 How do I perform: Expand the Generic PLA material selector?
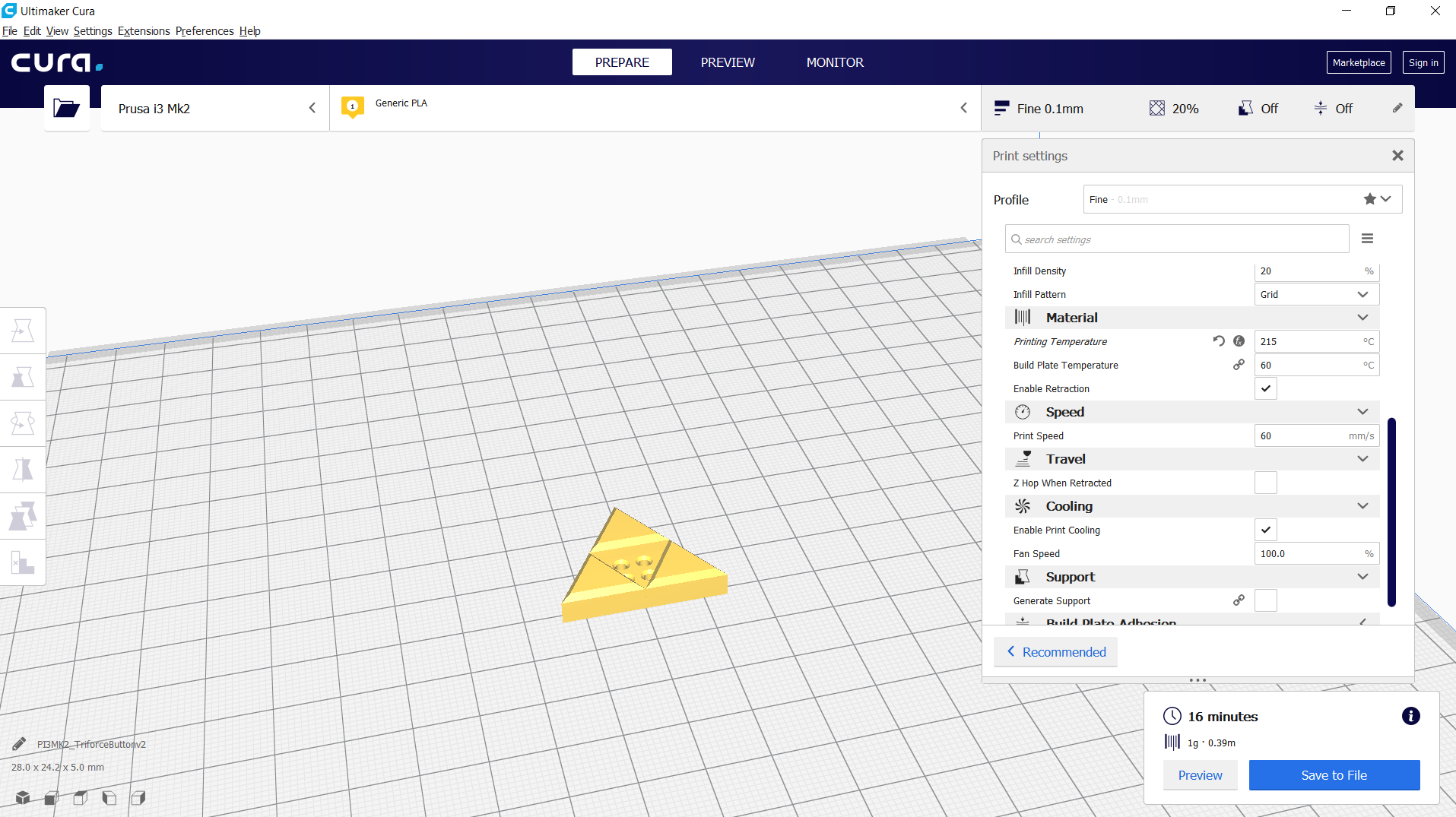pos(655,108)
